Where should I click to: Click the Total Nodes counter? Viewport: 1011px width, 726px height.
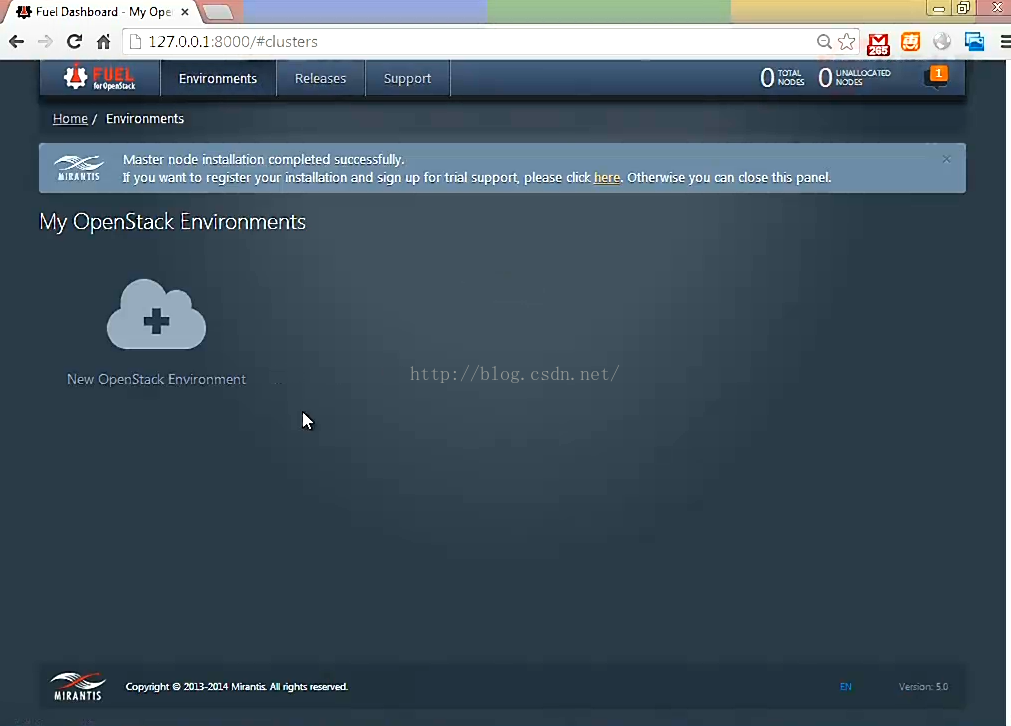(x=782, y=77)
